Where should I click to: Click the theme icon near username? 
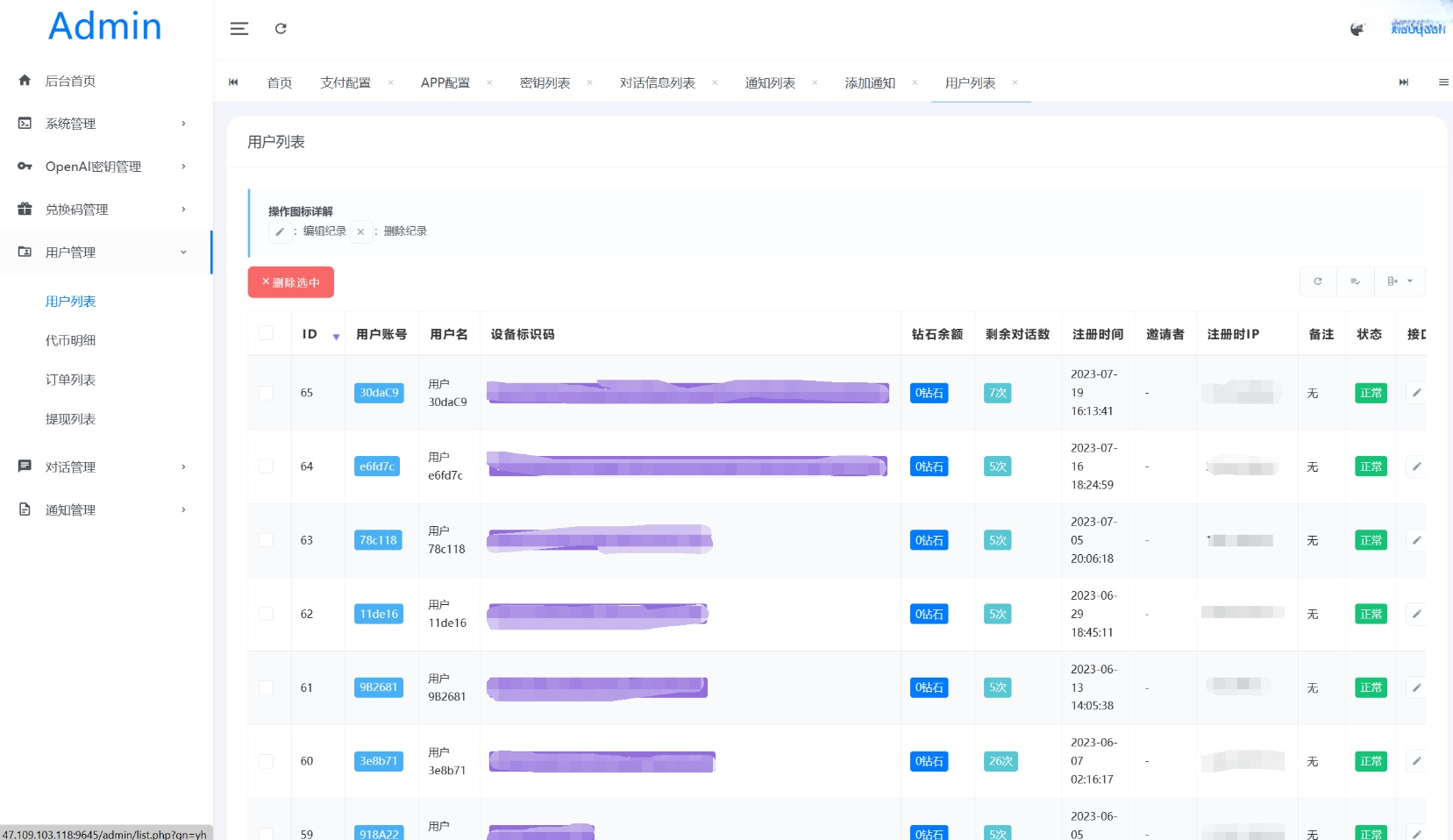click(1357, 29)
